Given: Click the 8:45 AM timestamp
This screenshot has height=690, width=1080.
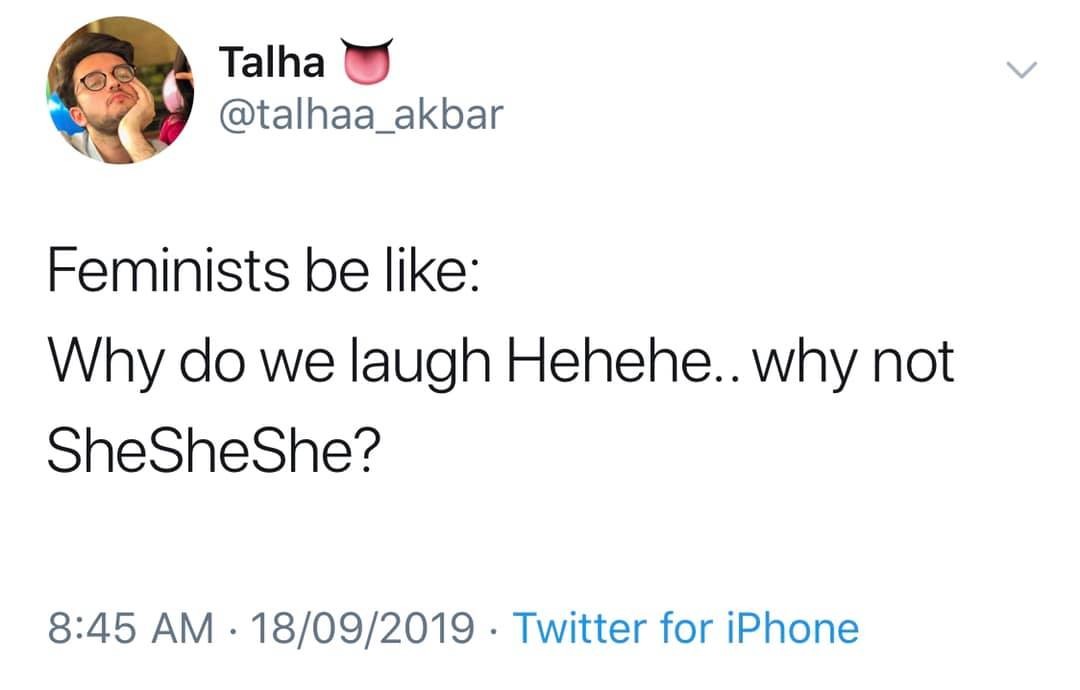Looking at the screenshot, I should [130, 628].
